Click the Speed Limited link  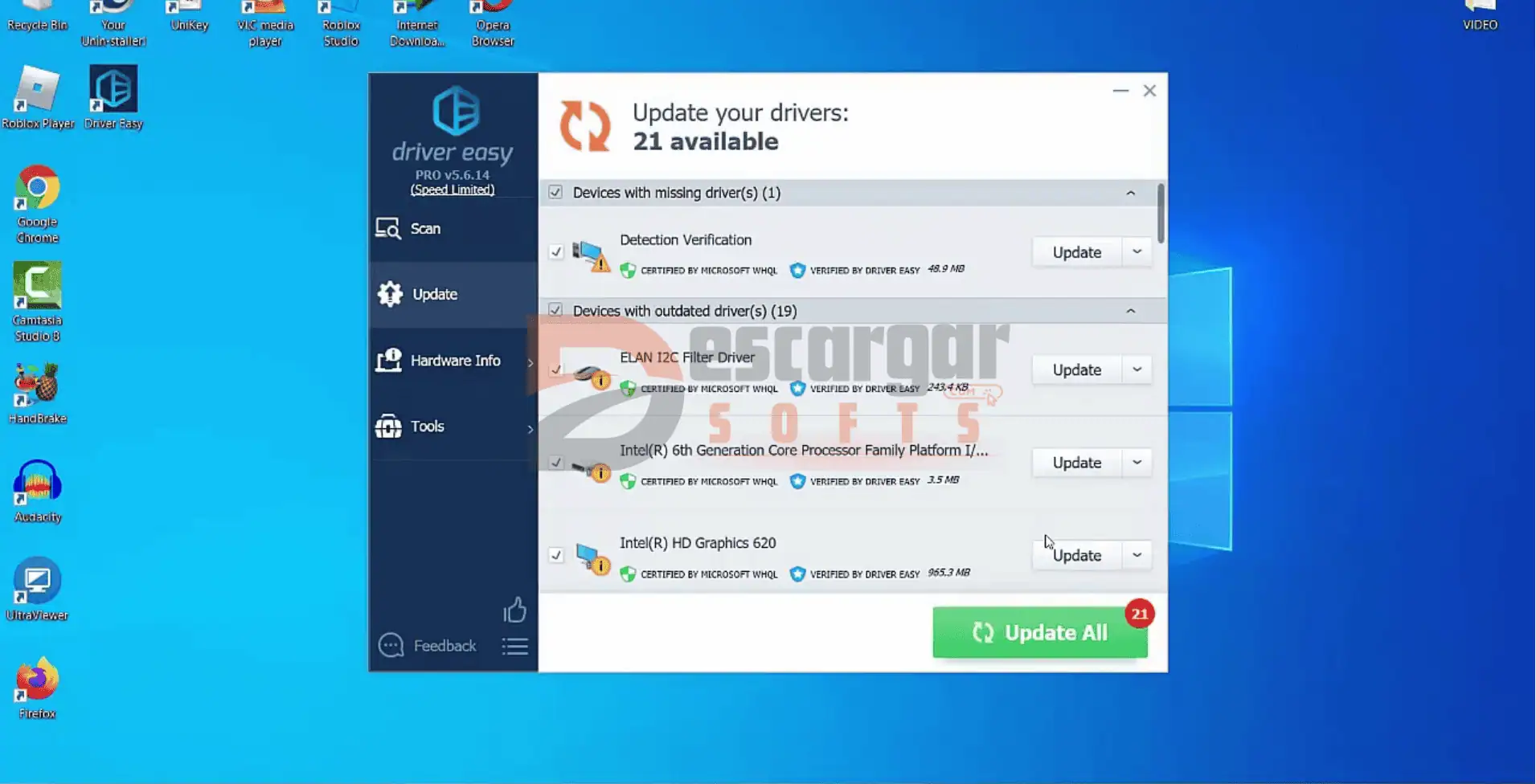tap(453, 190)
